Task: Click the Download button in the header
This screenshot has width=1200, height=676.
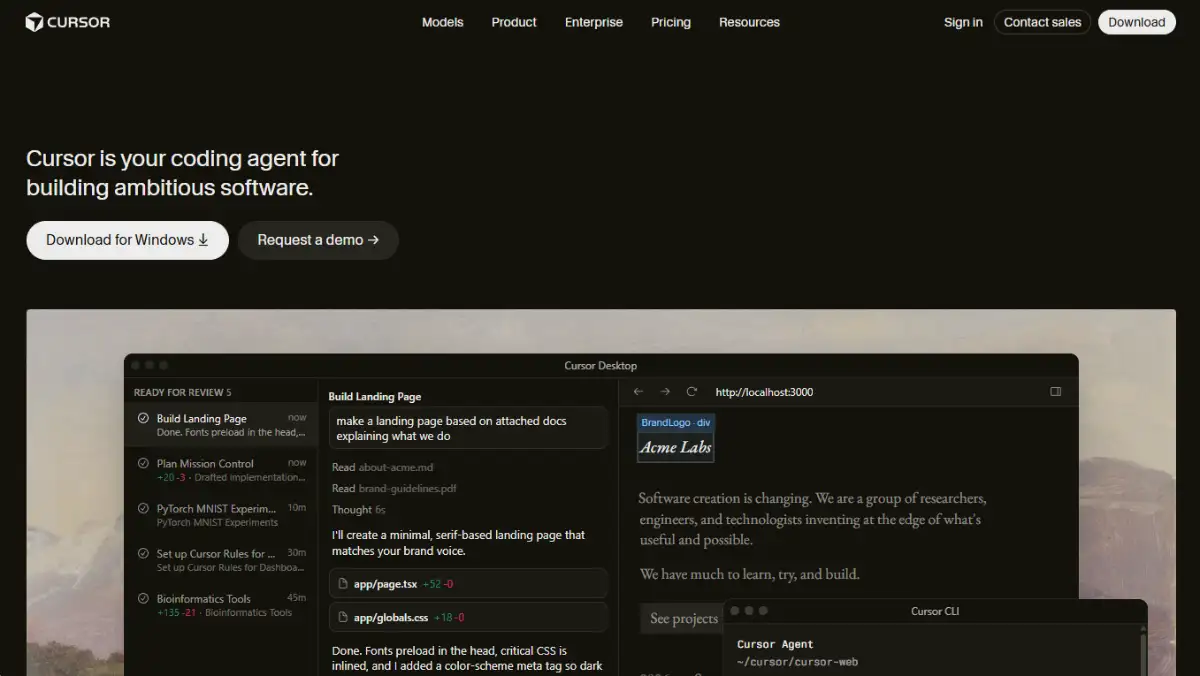Action: pos(1136,22)
